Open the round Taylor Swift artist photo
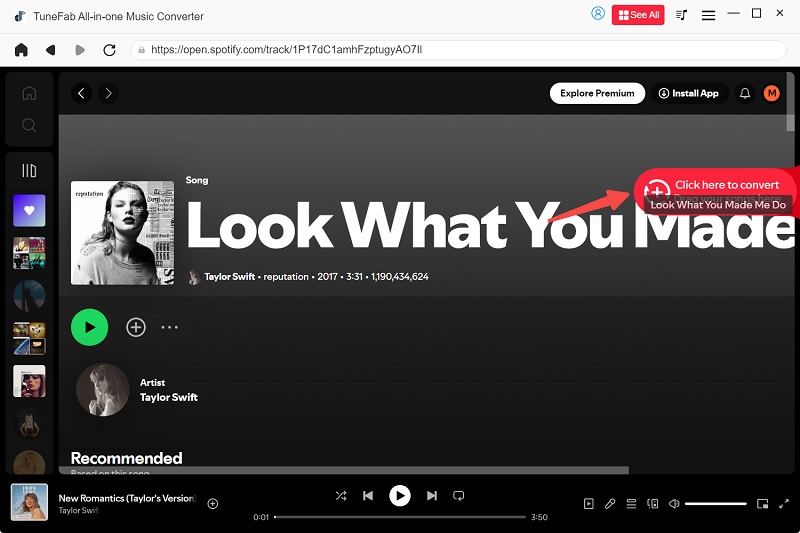Screen dimensions: 800x533 103,390
